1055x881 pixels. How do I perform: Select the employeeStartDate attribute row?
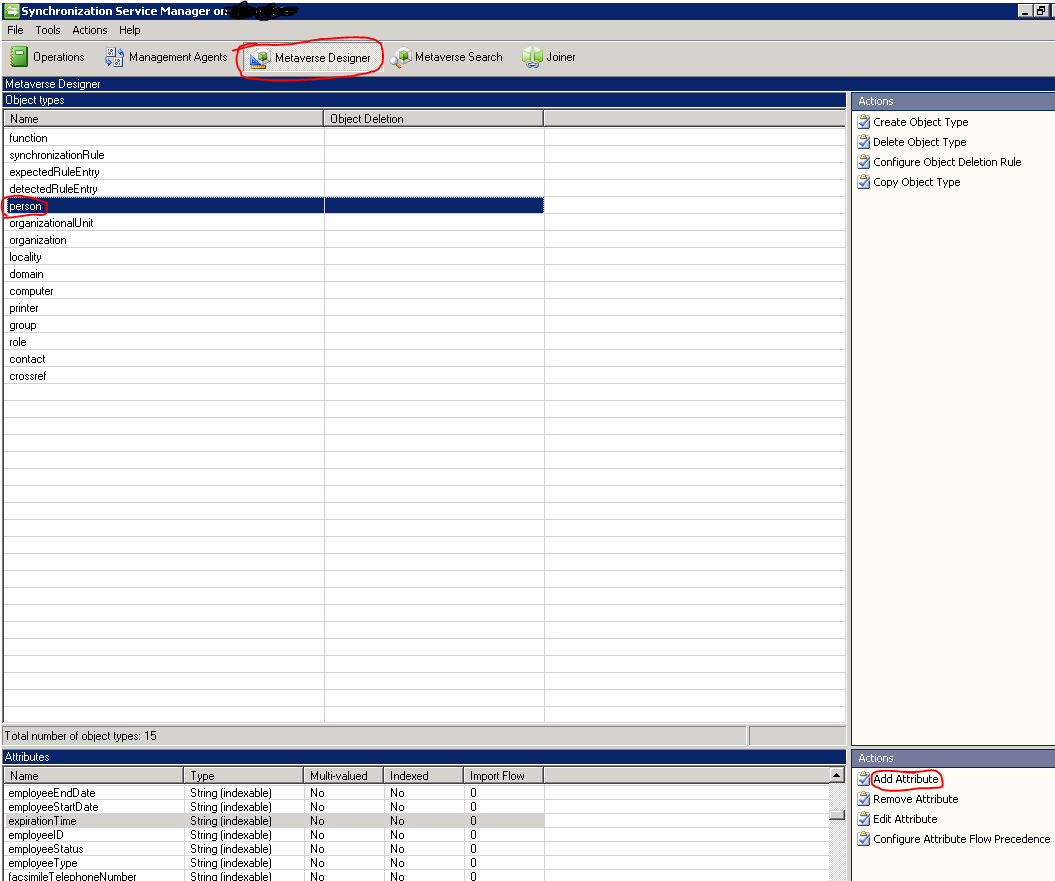(x=274, y=806)
